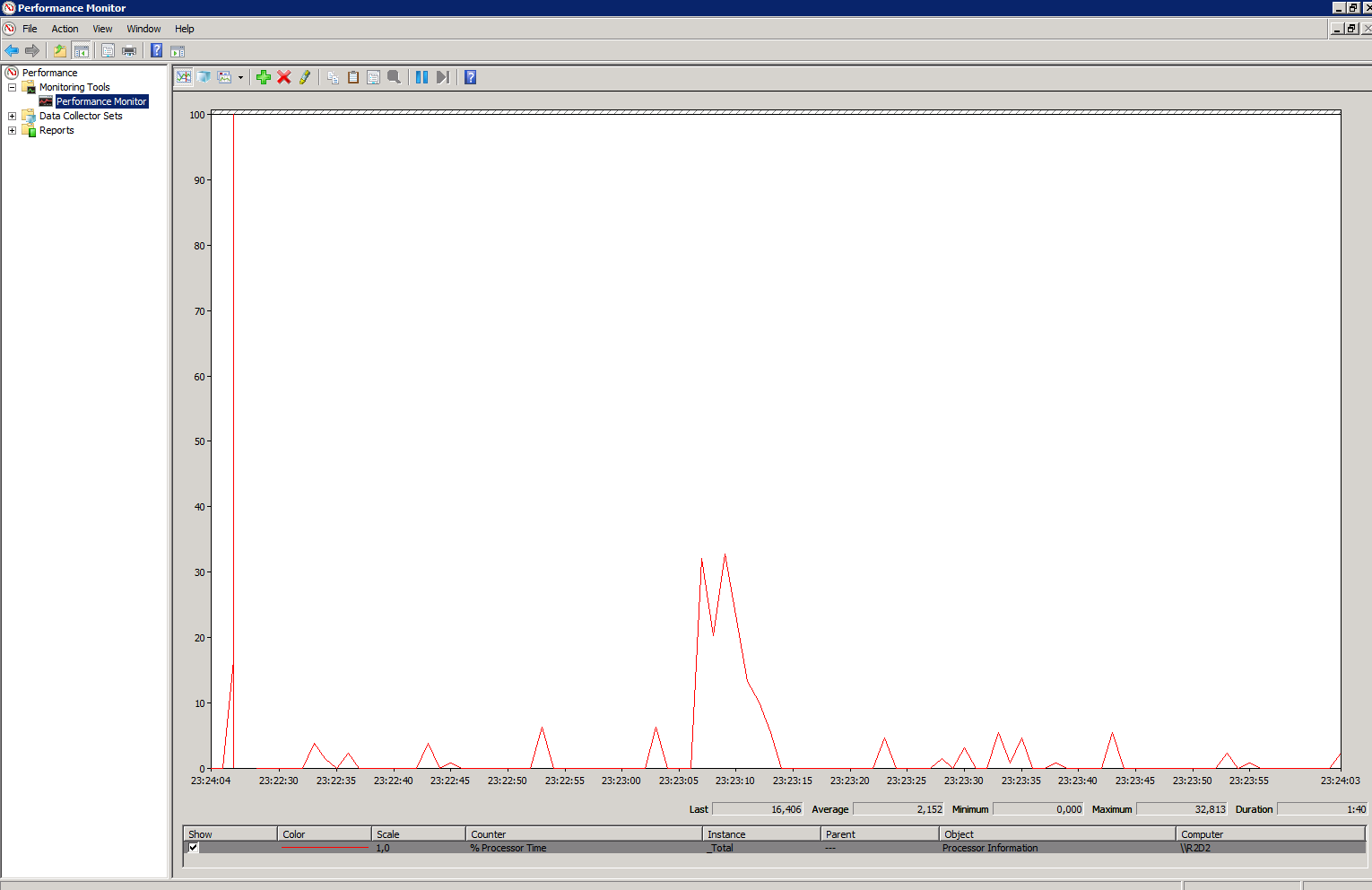Select the % Processor Time counter row
The width and height of the screenshot is (1372, 890).
pos(775,848)
